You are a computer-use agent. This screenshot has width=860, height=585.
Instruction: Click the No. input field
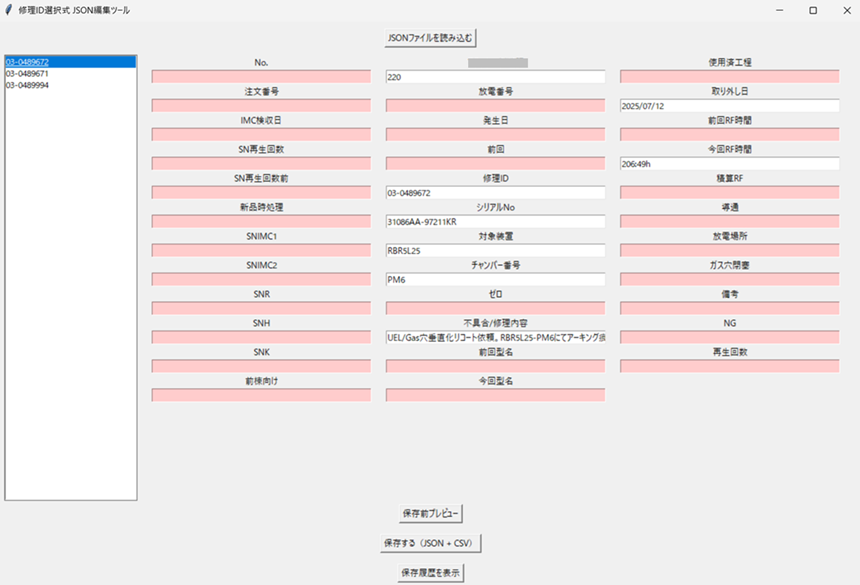[261, 77]
